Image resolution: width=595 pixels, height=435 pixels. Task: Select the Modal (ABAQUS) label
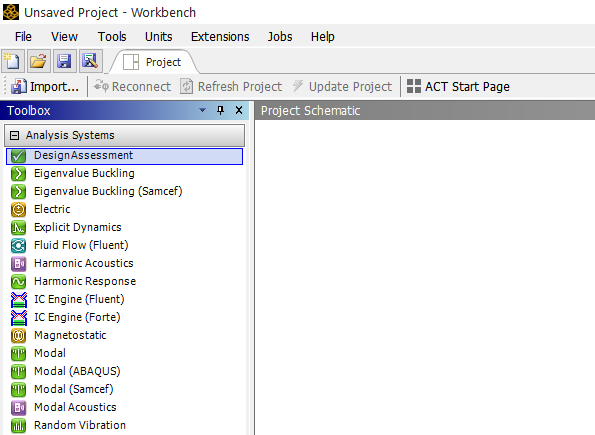(77, 371)
